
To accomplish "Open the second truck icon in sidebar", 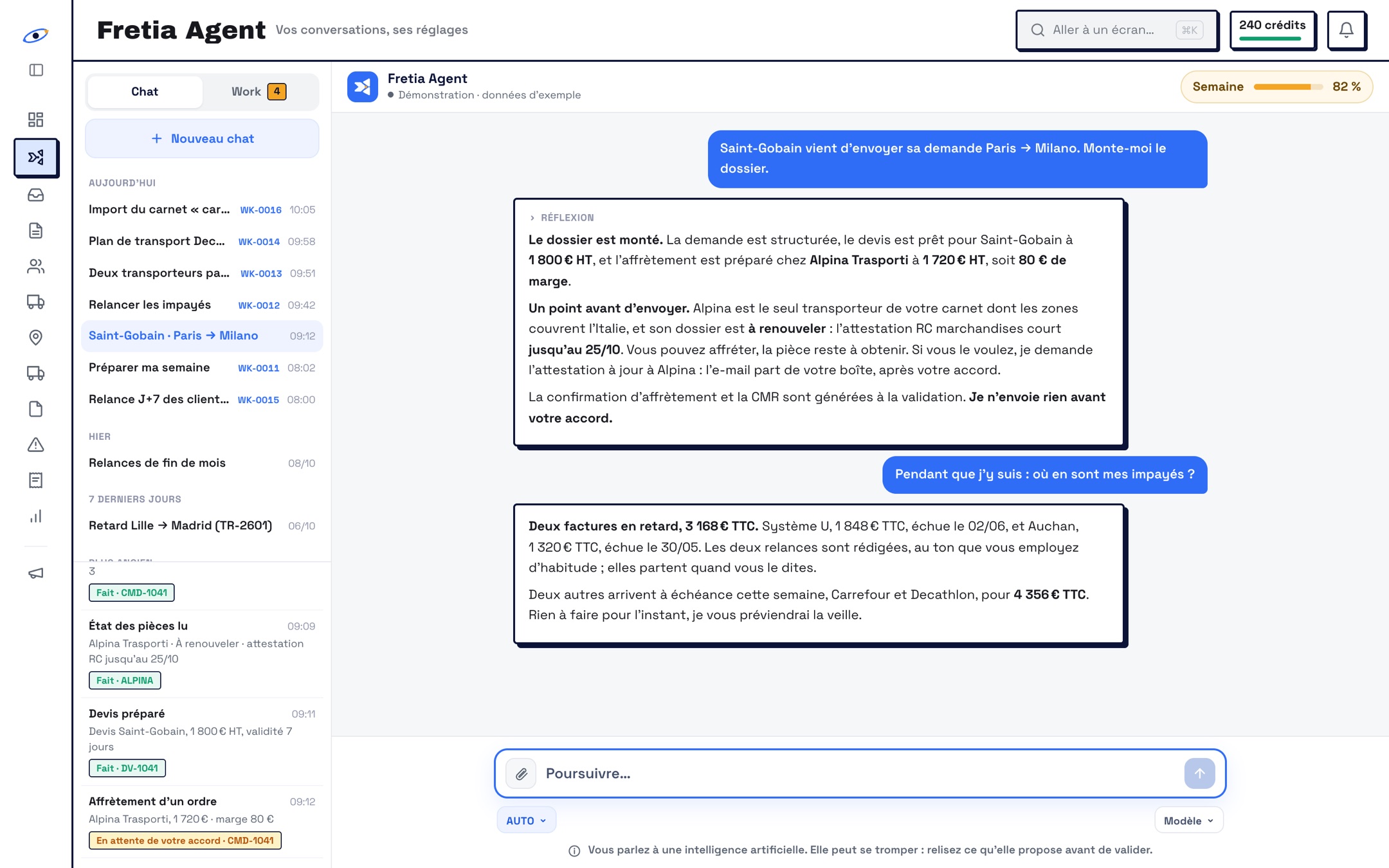I will pos(36,373).
